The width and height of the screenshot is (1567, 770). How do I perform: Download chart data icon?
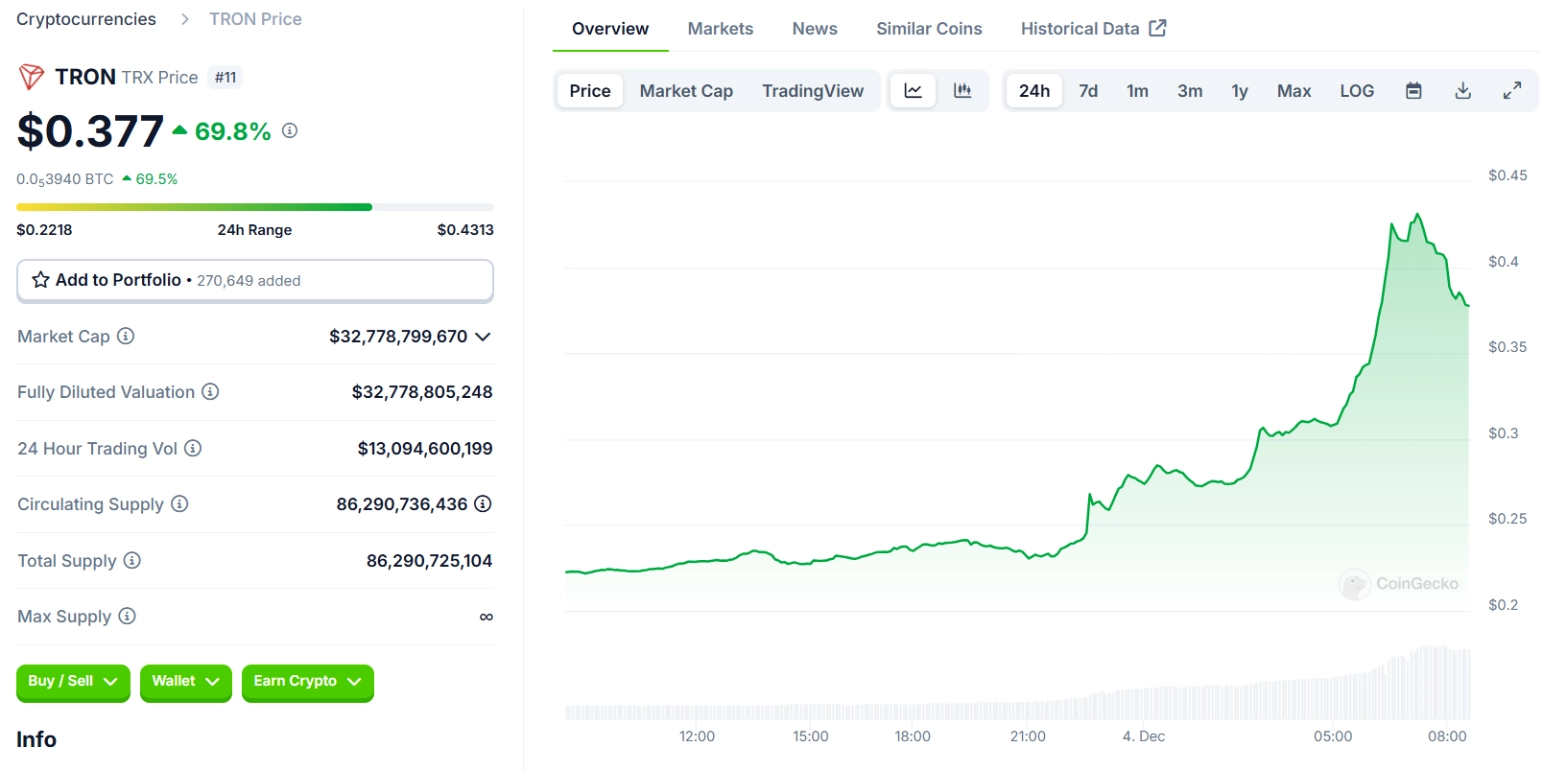tap(1463, 91)
